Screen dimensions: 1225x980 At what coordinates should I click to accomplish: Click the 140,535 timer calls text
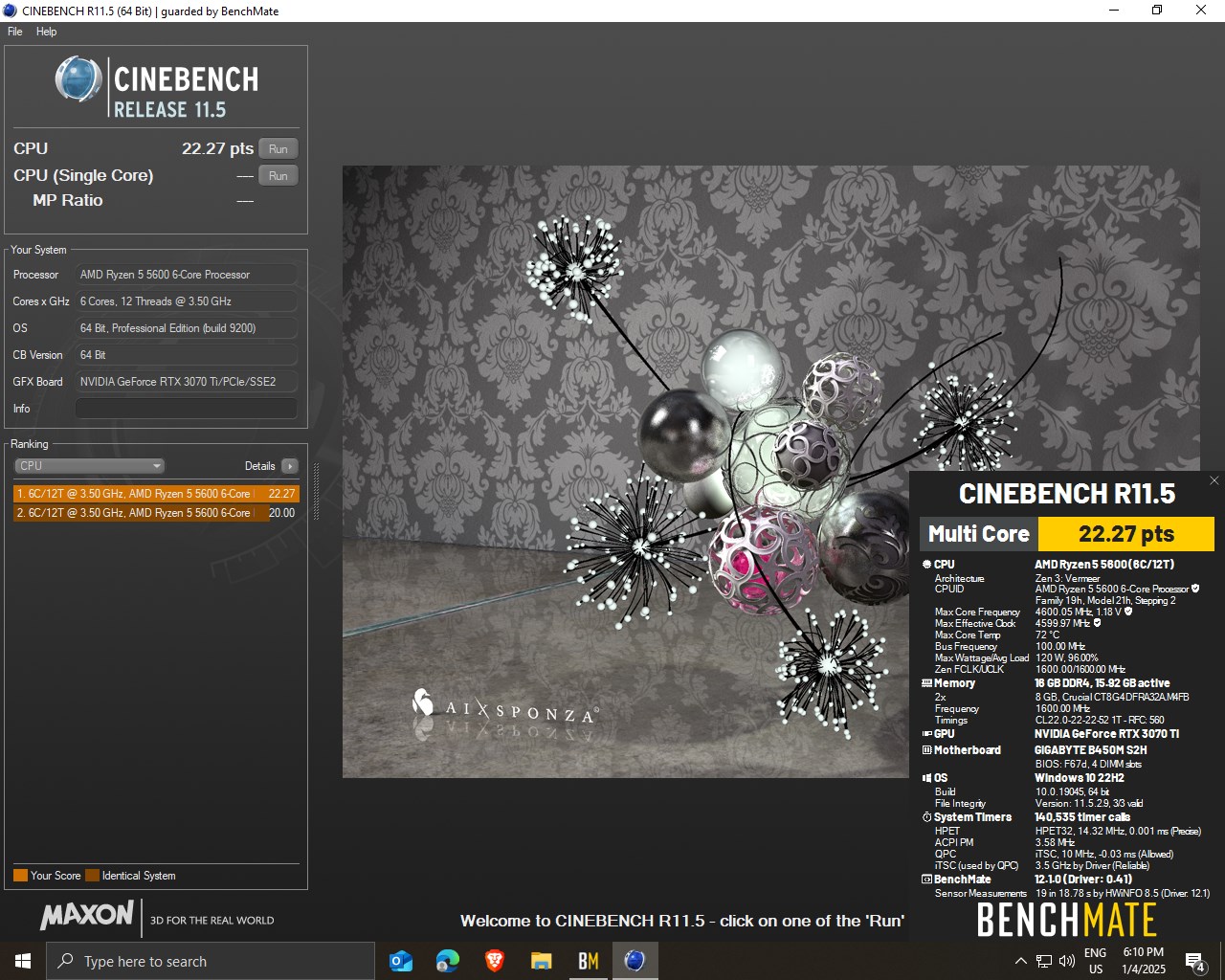point(1082,817)
